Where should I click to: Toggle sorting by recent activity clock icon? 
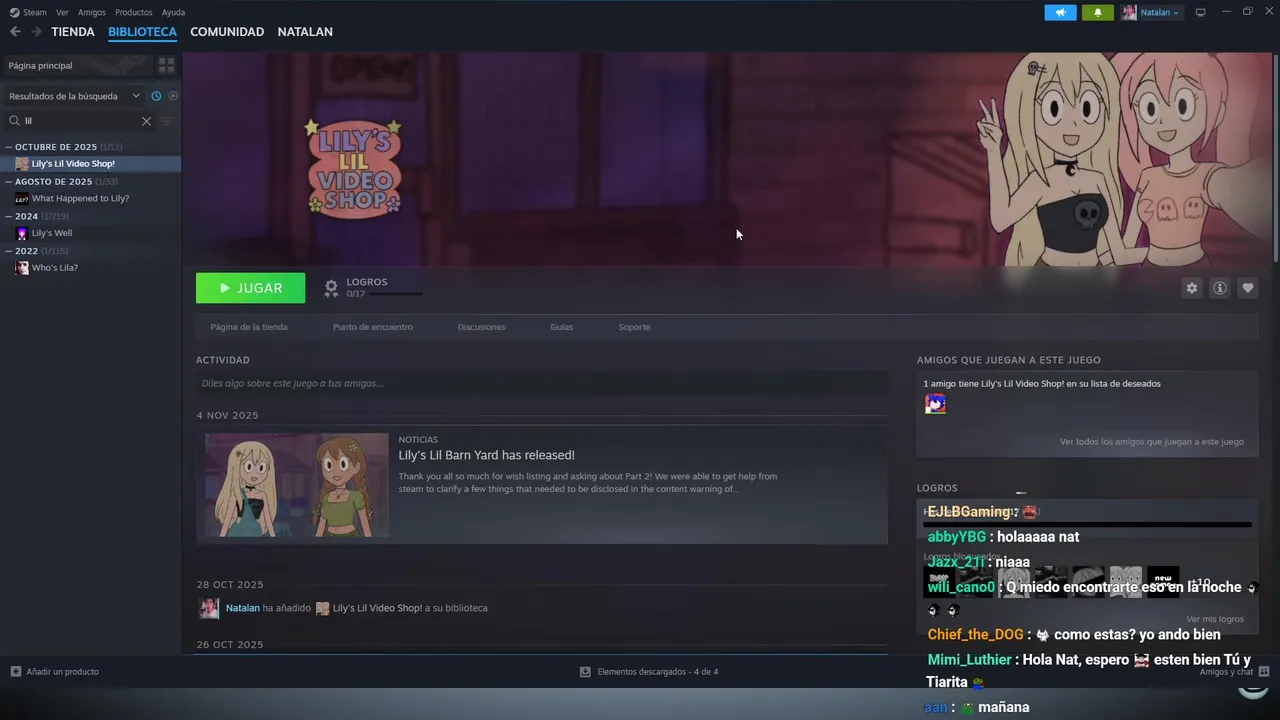click(156, 96)
